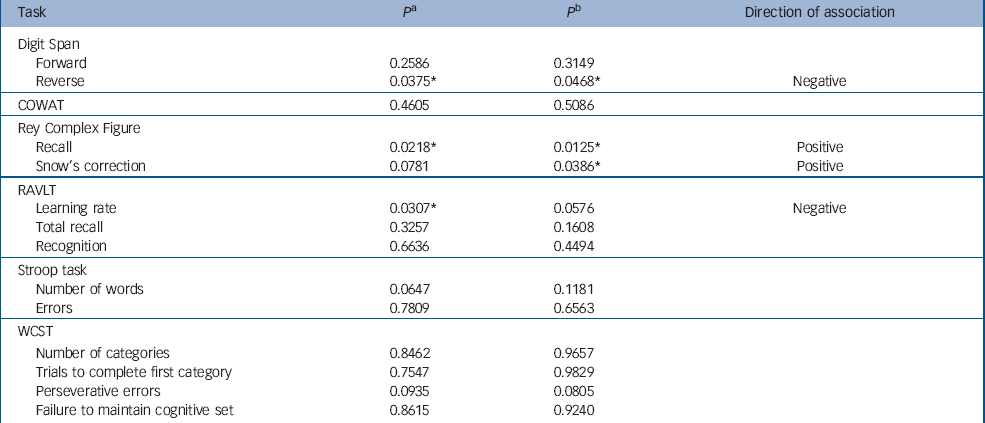Select the Forward row label

pyautogui.click(x=61, y=62)
